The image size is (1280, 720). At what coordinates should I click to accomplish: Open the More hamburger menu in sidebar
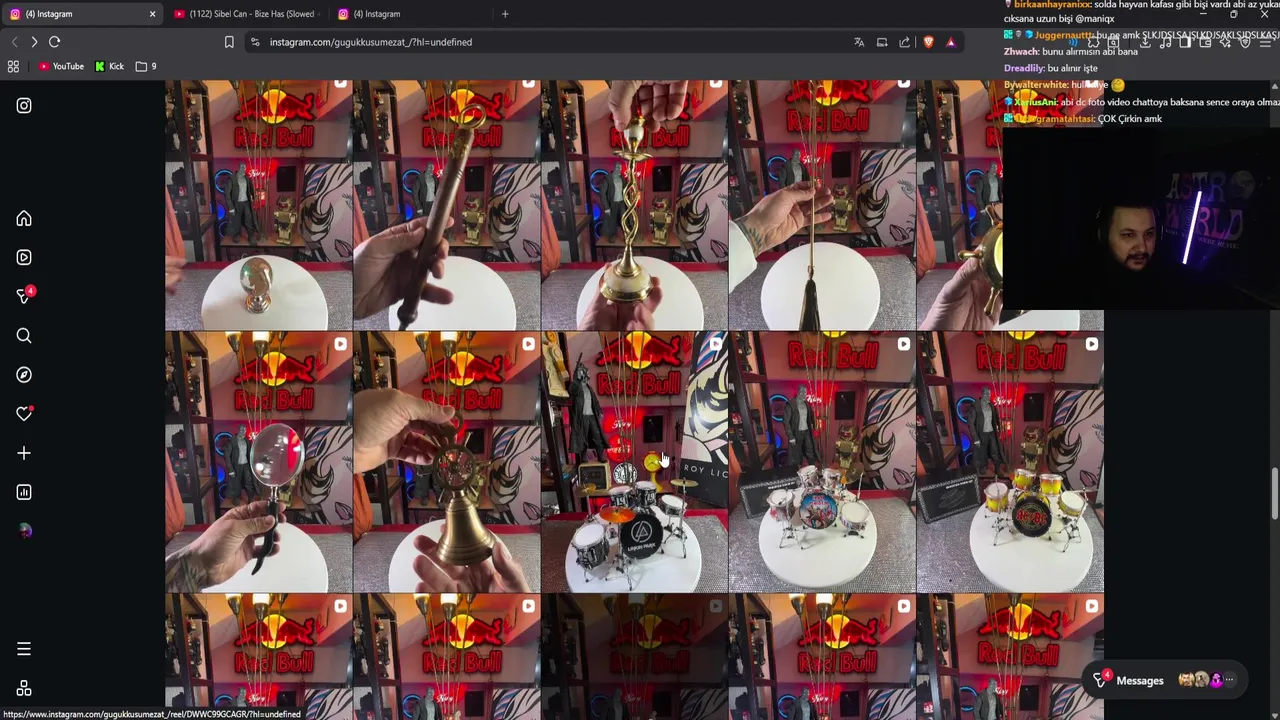pyautogui.click(x=24, y=650)
